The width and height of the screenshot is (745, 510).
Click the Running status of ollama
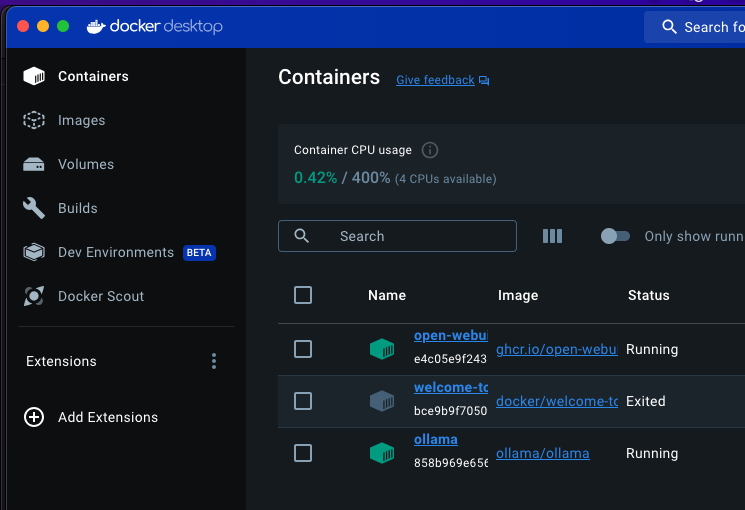click(652, 453)
